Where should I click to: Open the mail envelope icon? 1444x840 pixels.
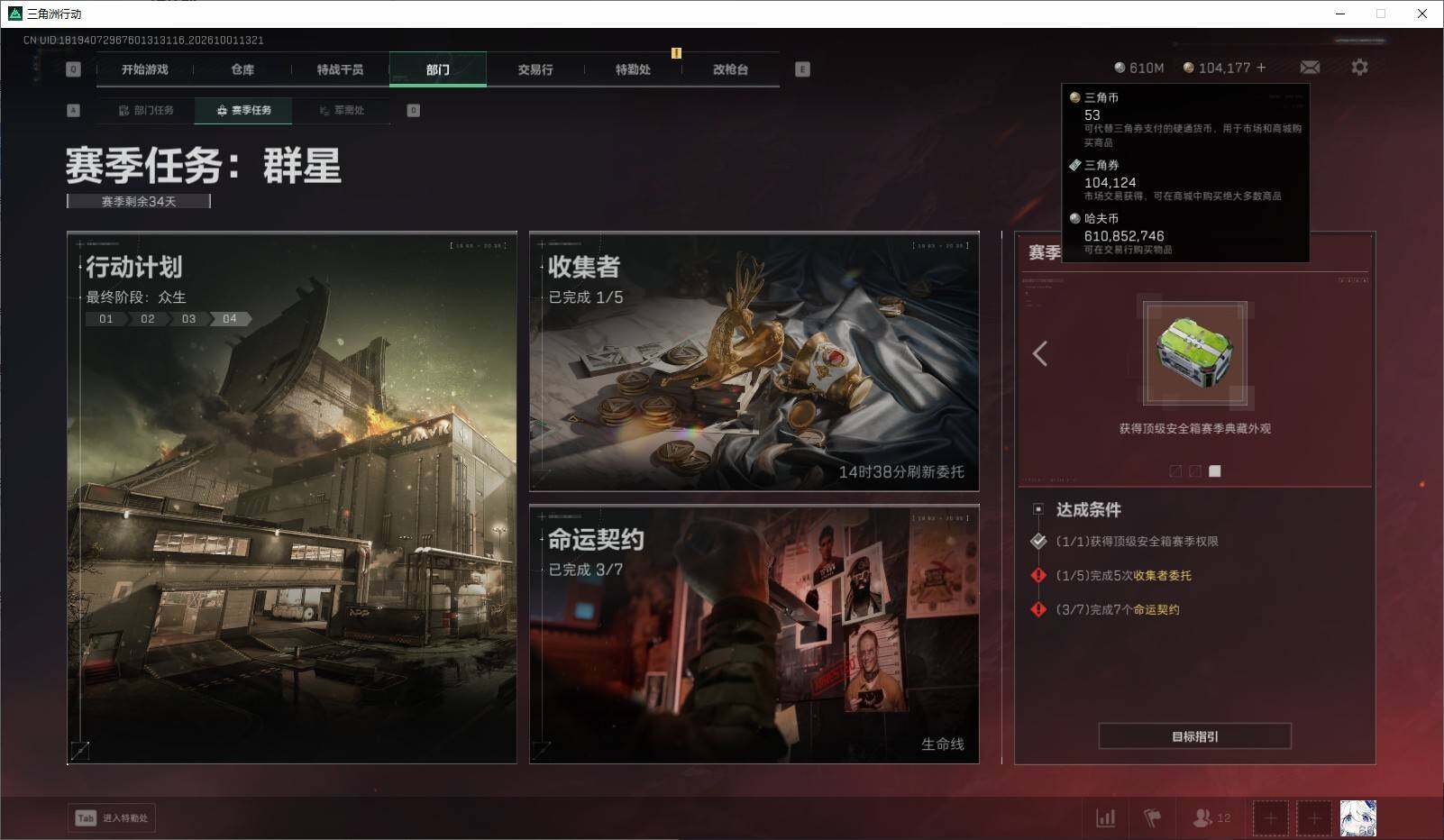[x=1310, y=68]
